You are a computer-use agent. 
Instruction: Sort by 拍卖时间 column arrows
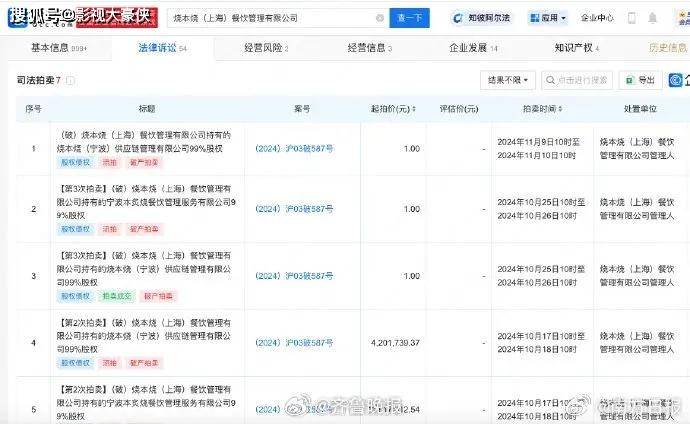tap(560, 109)
